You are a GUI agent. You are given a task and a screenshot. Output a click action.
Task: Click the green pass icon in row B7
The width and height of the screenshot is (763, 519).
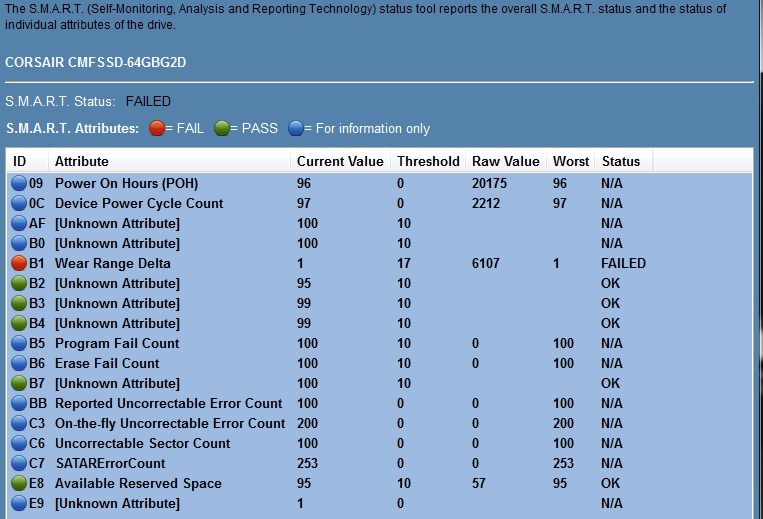(x=19, y=383)
